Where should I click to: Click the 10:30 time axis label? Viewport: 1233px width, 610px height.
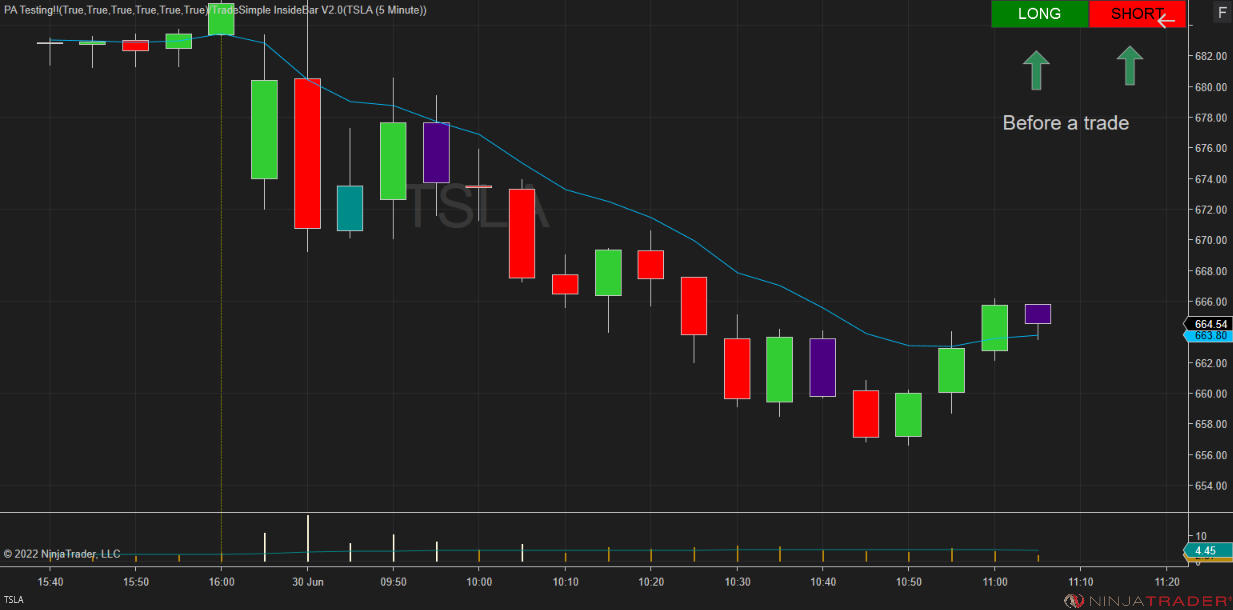pyautogui.click(x=737, y=581)
